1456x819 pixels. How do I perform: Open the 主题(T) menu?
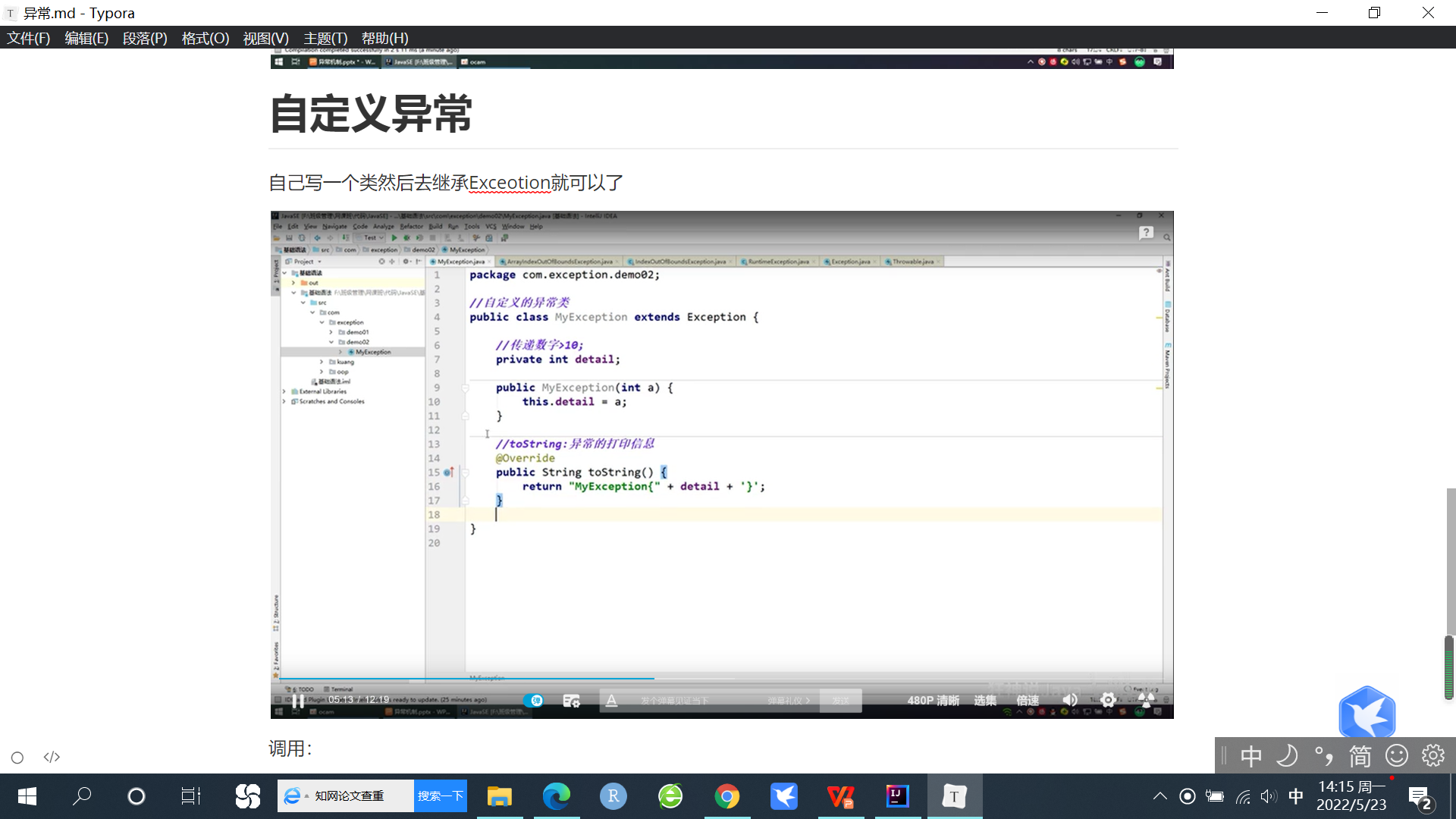[325, 38]
